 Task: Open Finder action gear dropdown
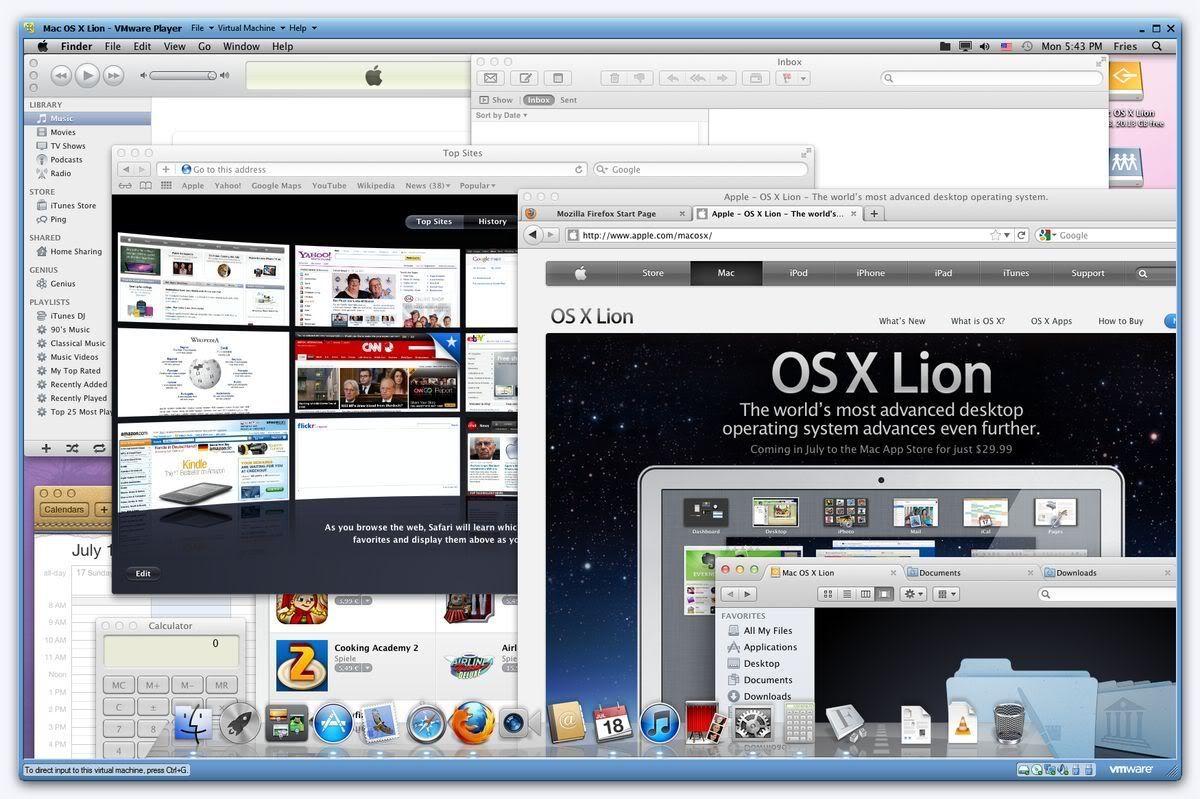[x=914, y=594]
